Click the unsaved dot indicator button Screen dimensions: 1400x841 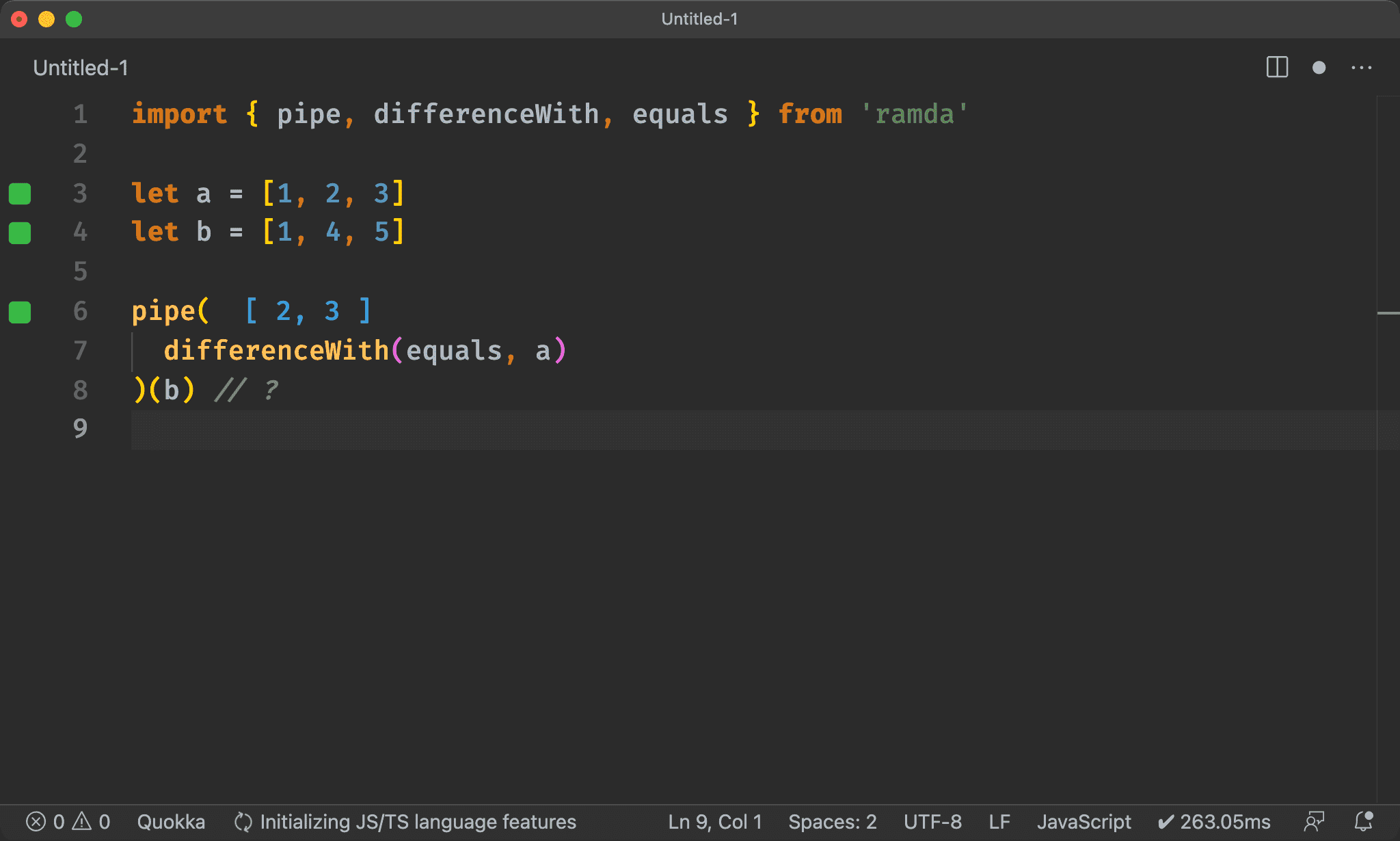(1318, 68)
